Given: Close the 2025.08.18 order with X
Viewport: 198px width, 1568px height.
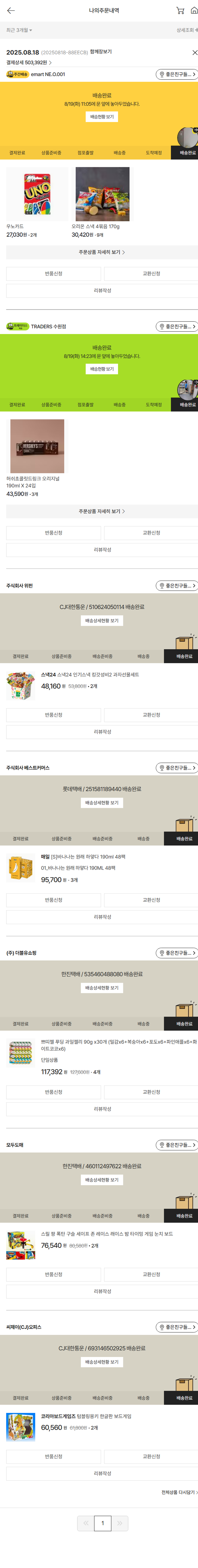Looking at the screenshot, I should tap(194, 53).
